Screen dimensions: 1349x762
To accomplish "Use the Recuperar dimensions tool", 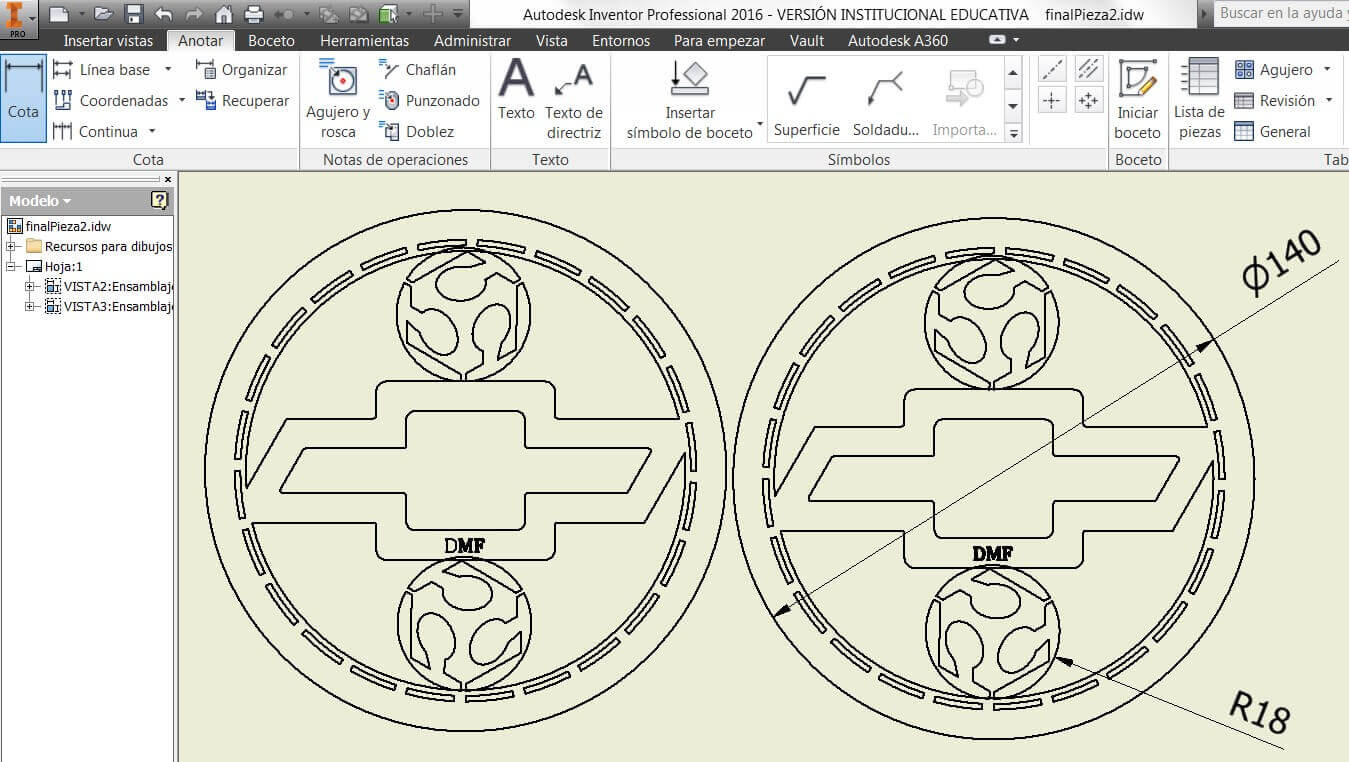I will (x=241, y=101).
